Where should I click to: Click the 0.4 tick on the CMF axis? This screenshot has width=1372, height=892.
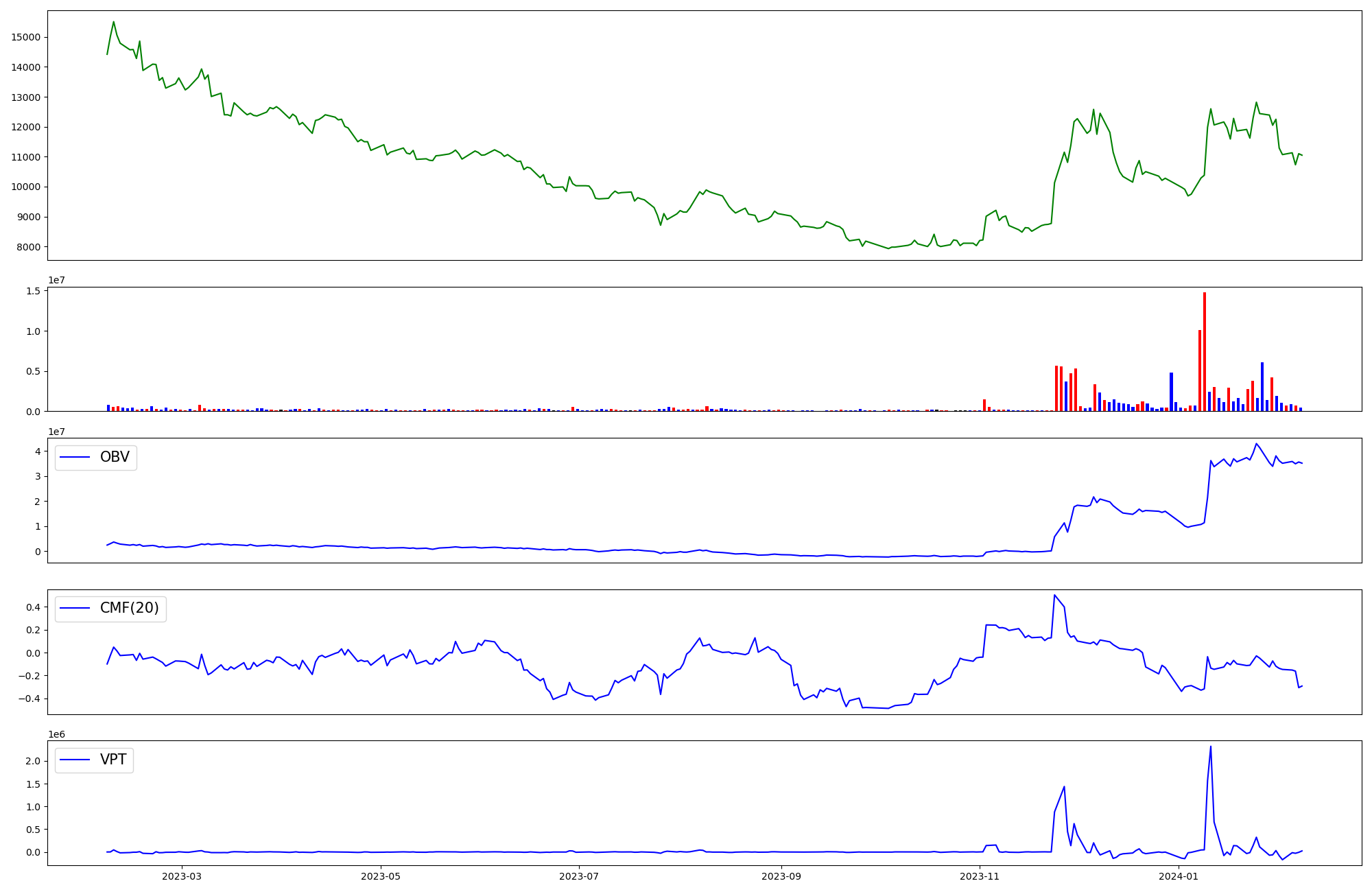coord(32,607)
